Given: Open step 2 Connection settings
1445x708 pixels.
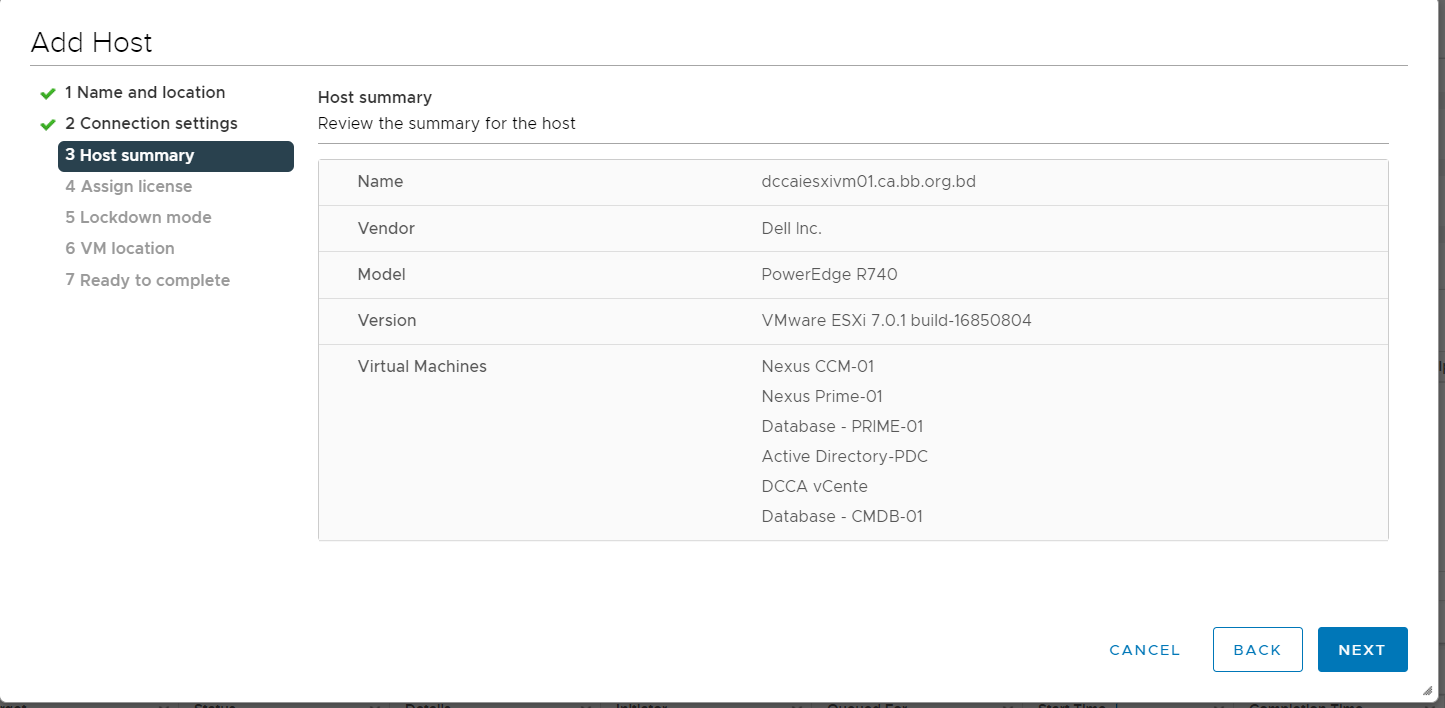Looking at the screenshot, I should tap(151, 123).
